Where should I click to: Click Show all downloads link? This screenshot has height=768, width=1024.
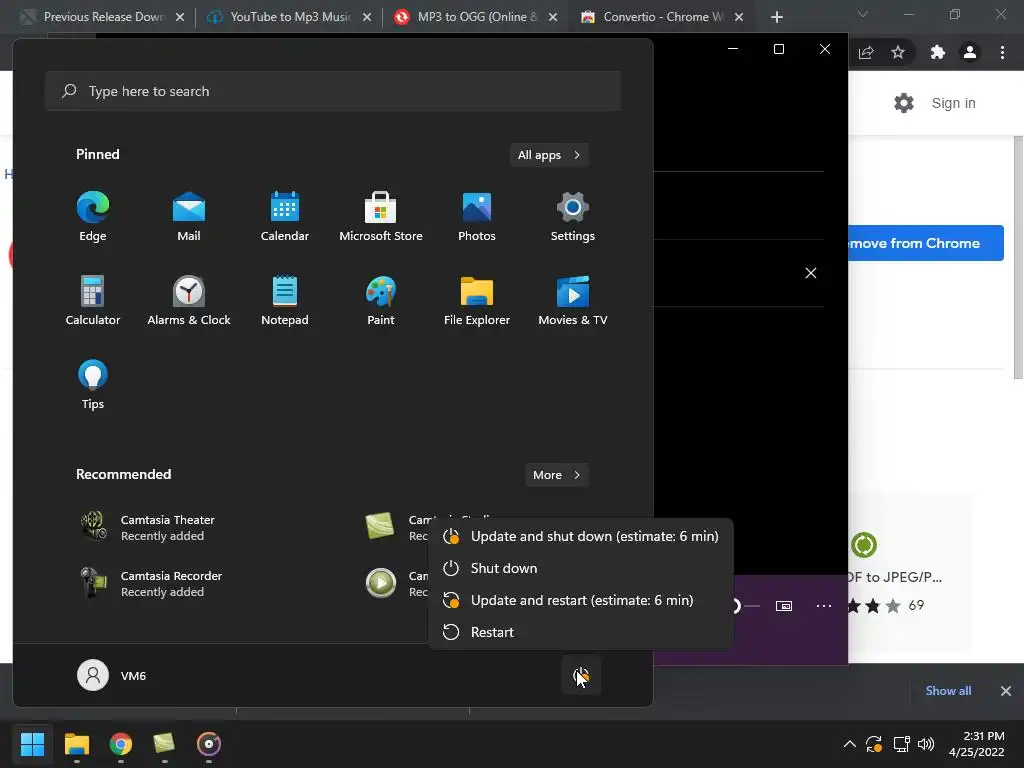click(948, 691)
